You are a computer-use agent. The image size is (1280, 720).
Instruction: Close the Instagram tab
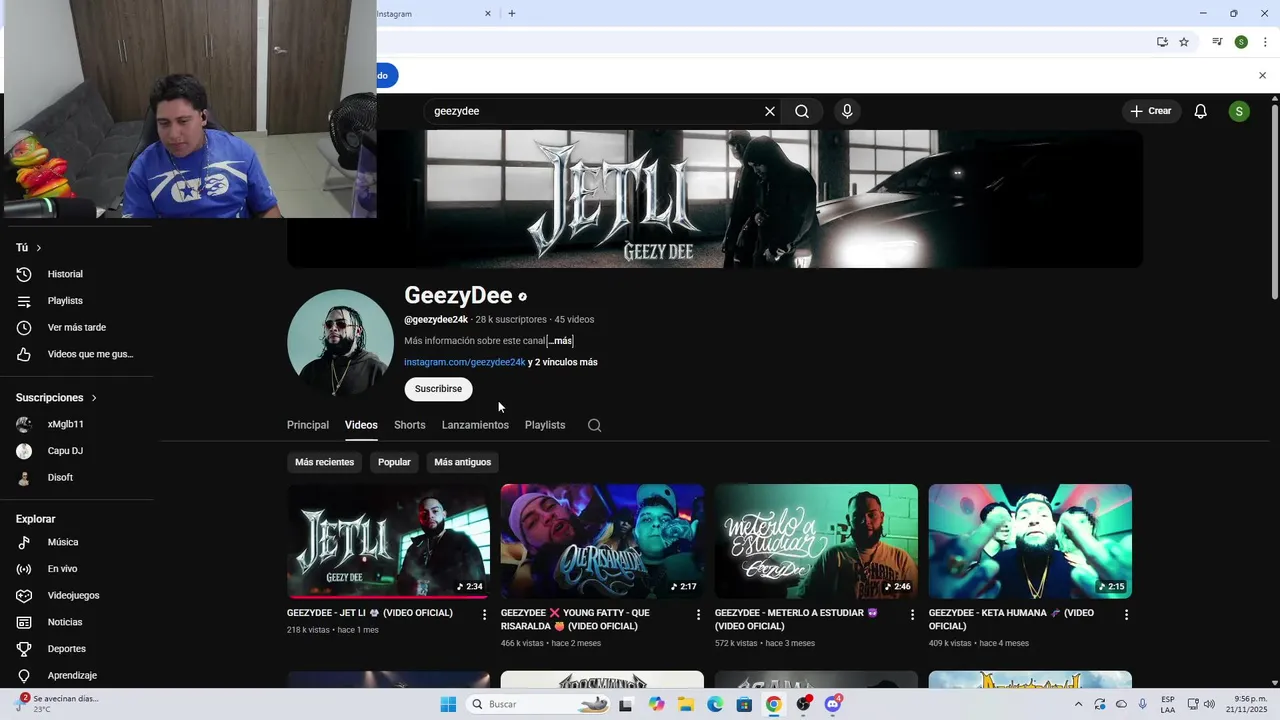pos(488,14)
